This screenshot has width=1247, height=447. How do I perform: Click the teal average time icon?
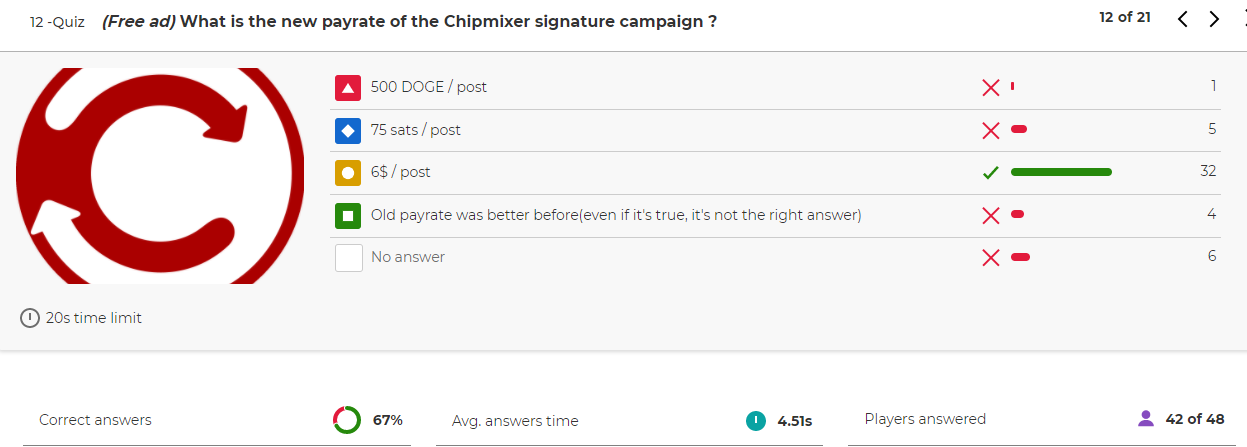tap(756, 420)
